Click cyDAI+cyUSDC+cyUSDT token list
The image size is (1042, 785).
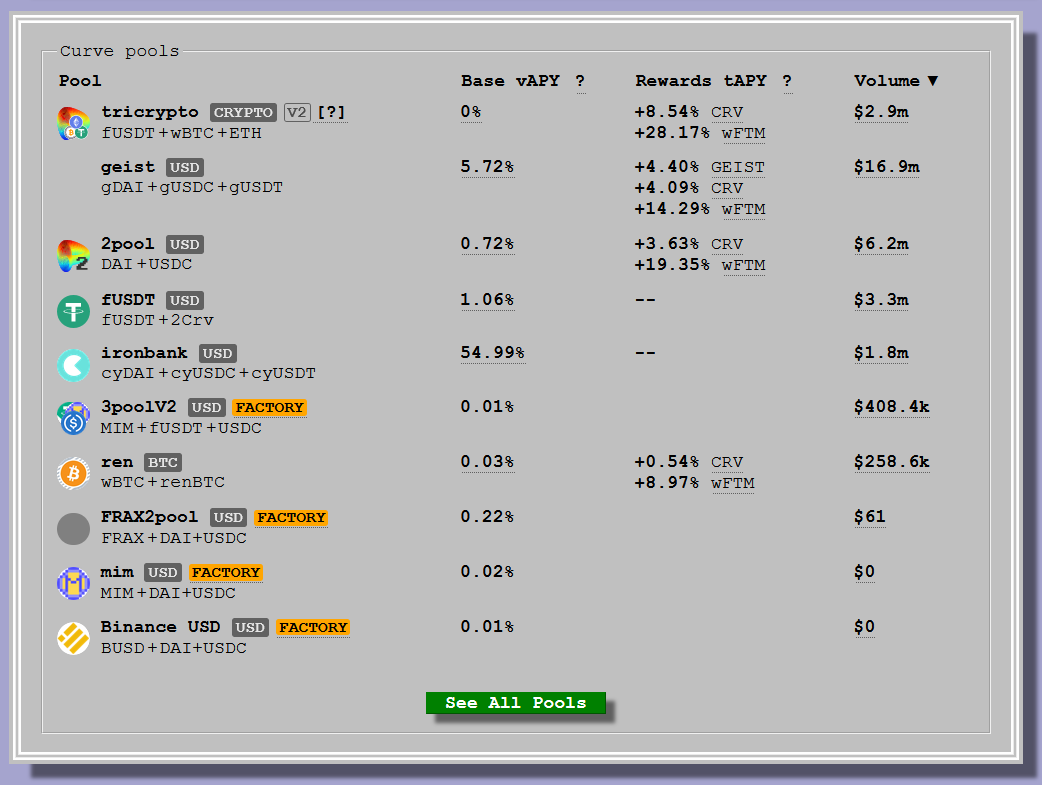point(209,374)
